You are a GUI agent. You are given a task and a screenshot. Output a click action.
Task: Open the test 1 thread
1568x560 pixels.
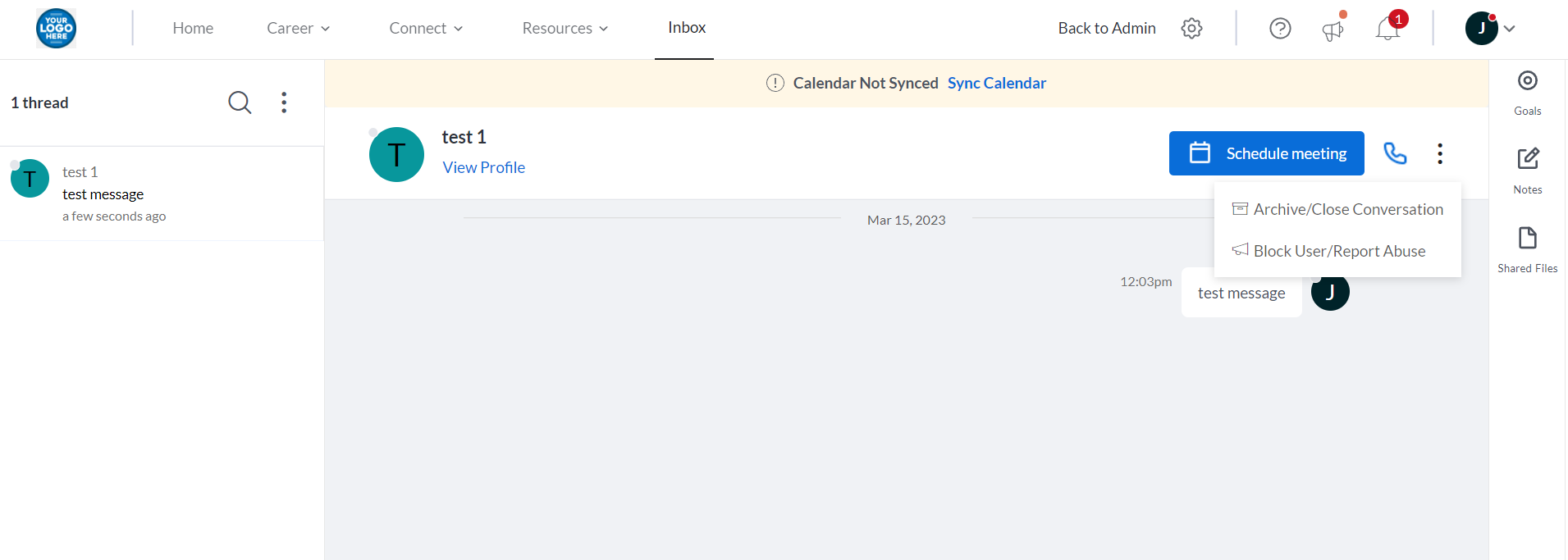click(x=162, y=193)
